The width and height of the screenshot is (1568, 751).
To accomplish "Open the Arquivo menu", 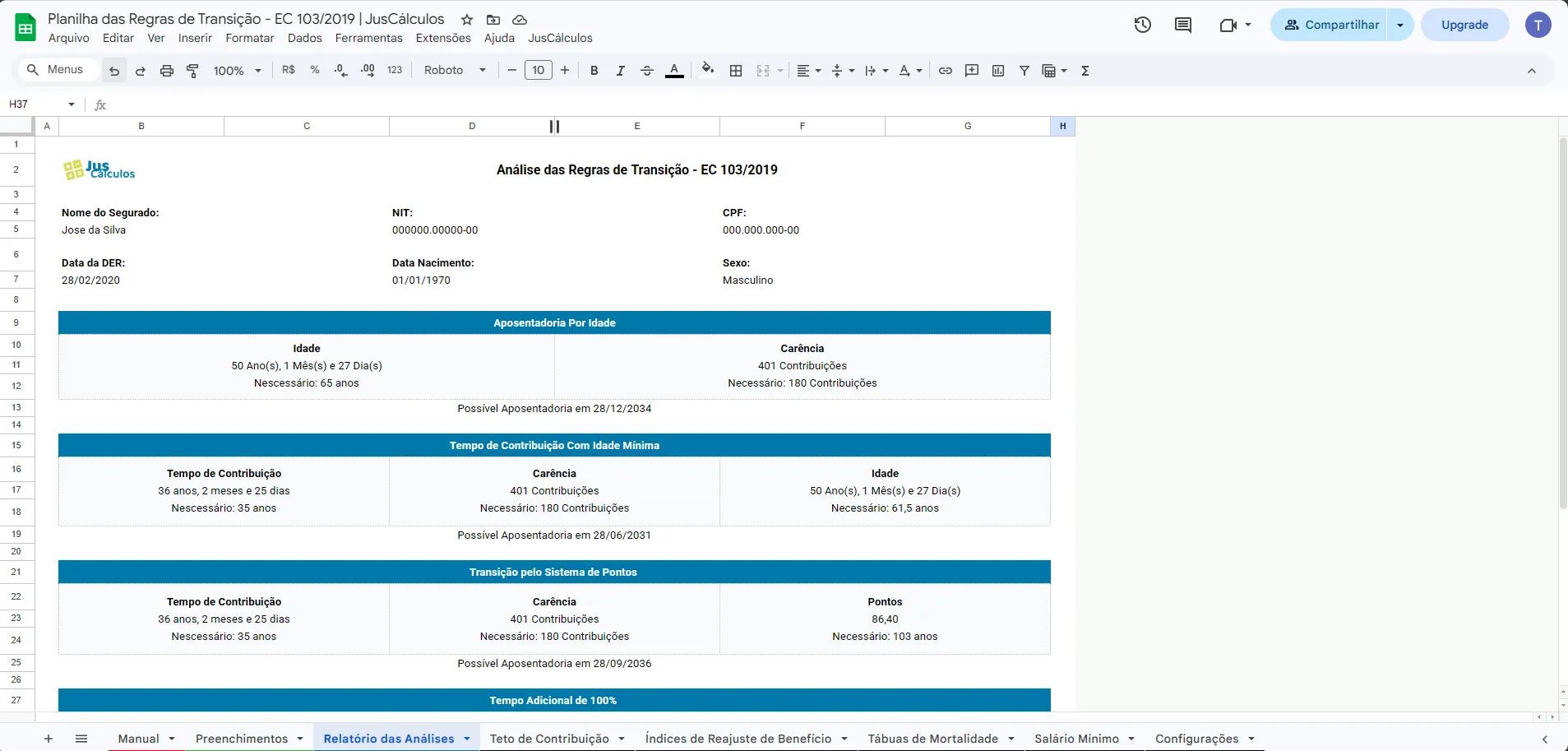I will pos(69,38).
